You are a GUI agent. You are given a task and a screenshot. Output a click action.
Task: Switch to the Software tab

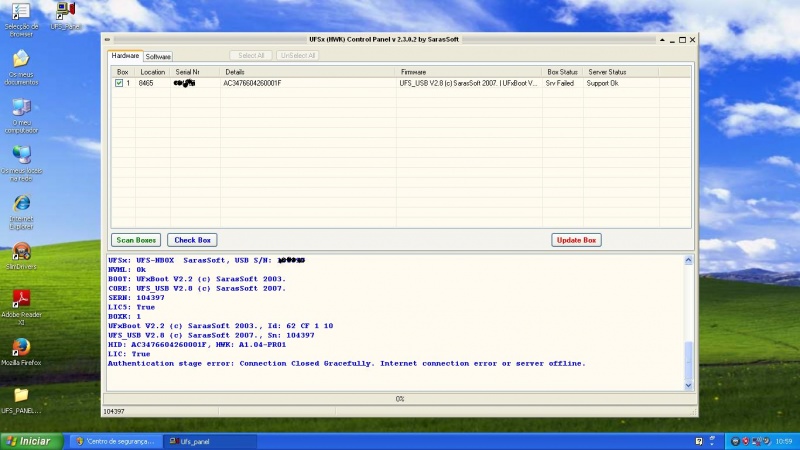pyautogui.click(x=158, y=57)
